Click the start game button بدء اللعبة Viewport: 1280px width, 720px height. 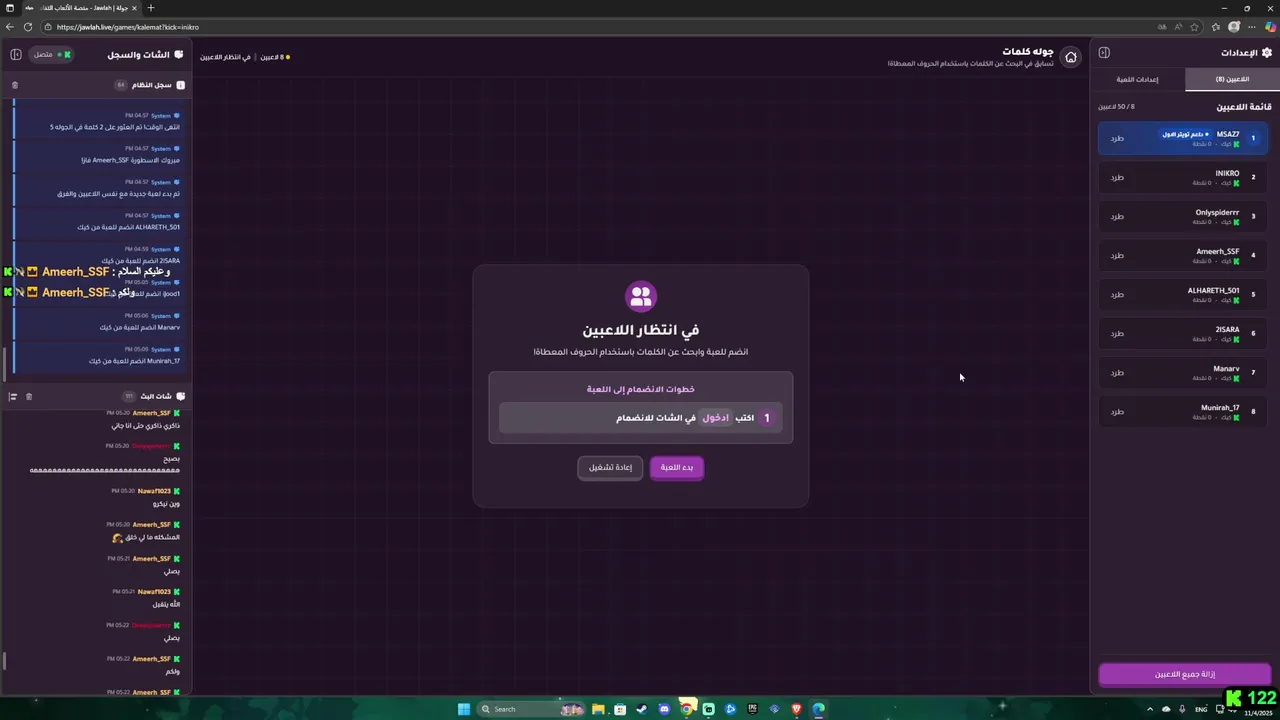[677, 467]
